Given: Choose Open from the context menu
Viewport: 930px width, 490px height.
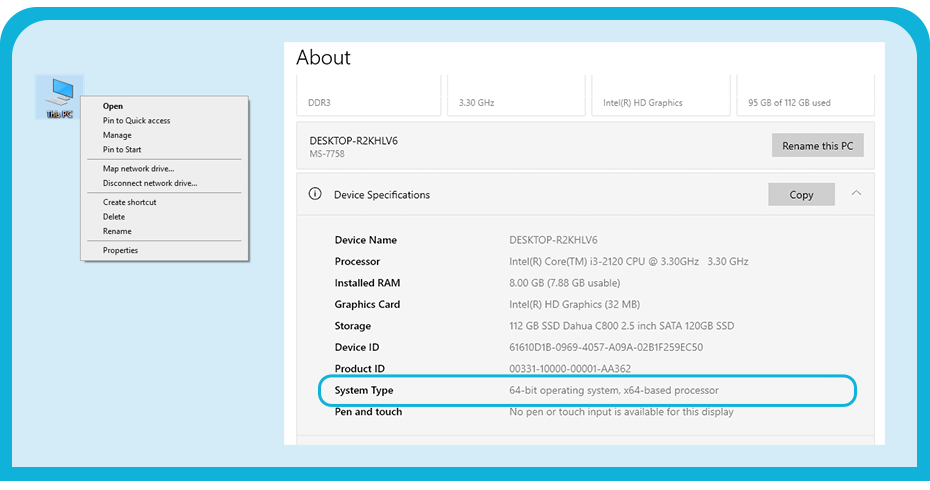Looking at the screenshot, I should pyautogui.click(x=113, y=106).
